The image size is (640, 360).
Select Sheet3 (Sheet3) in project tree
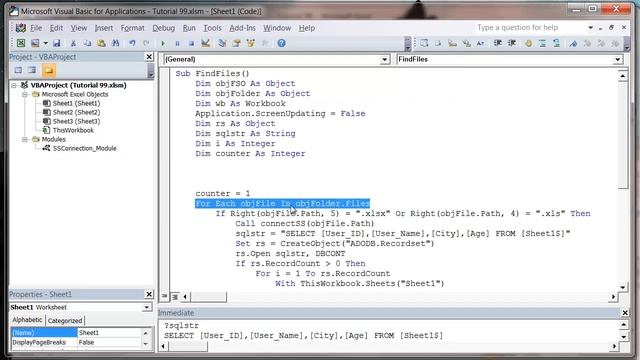76,121
